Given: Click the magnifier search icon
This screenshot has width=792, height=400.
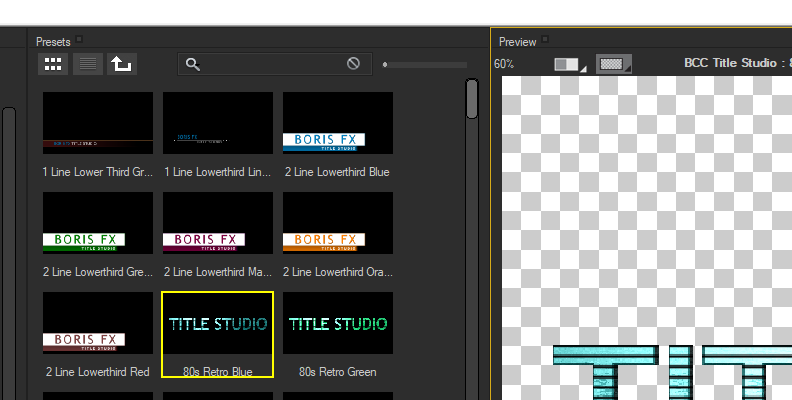Looking at the screenshot, I should [193, 64].
